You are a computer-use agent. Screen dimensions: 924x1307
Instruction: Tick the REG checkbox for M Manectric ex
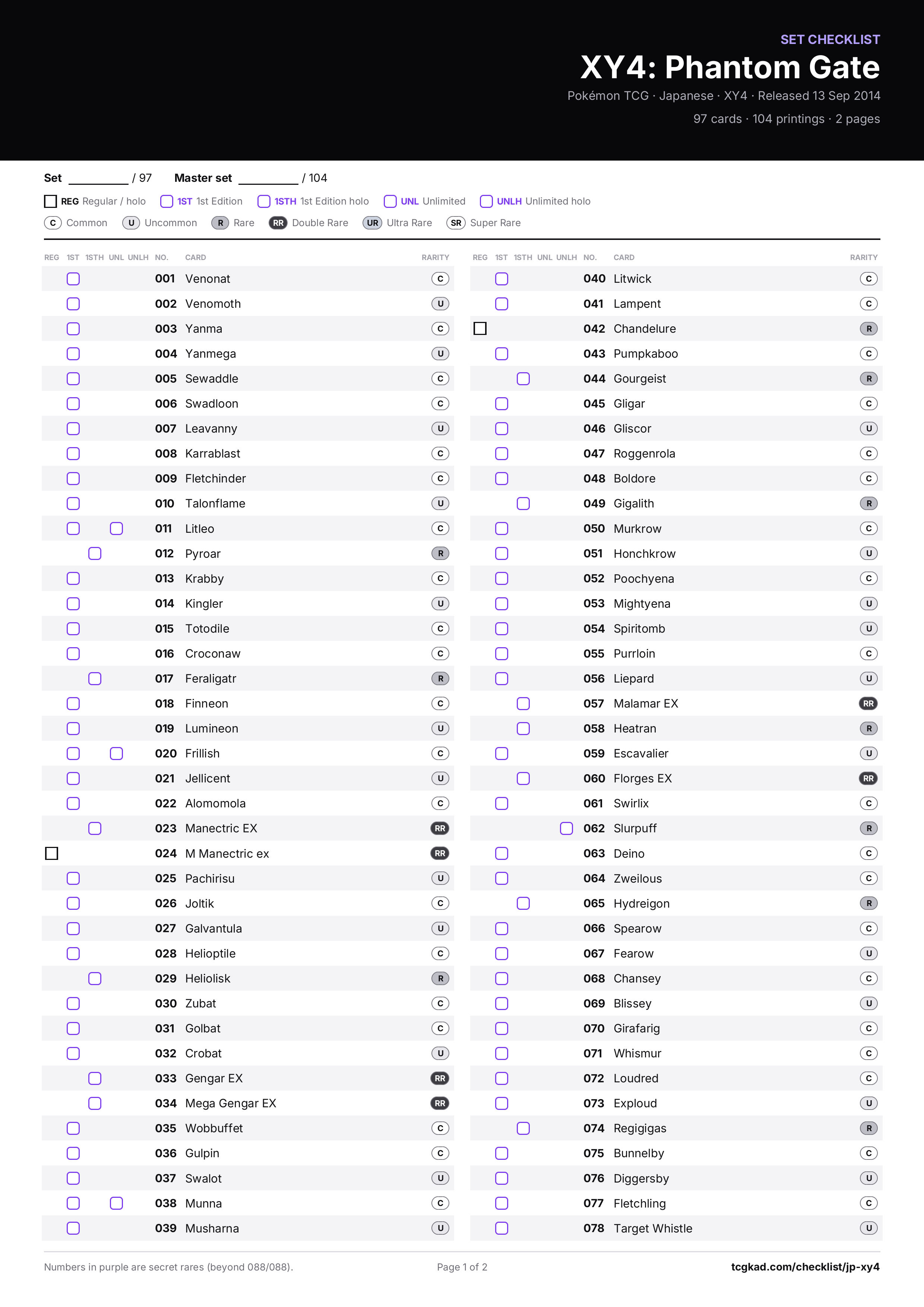coord(52,853)
